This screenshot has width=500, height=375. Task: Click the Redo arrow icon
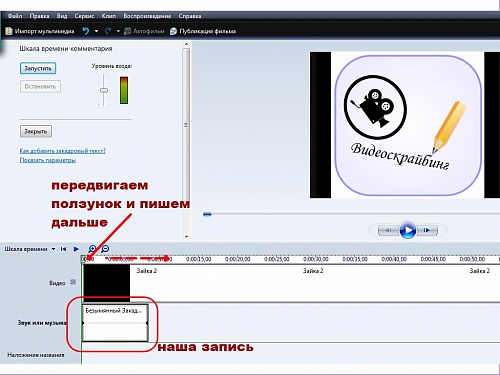(x=108, y=31)
